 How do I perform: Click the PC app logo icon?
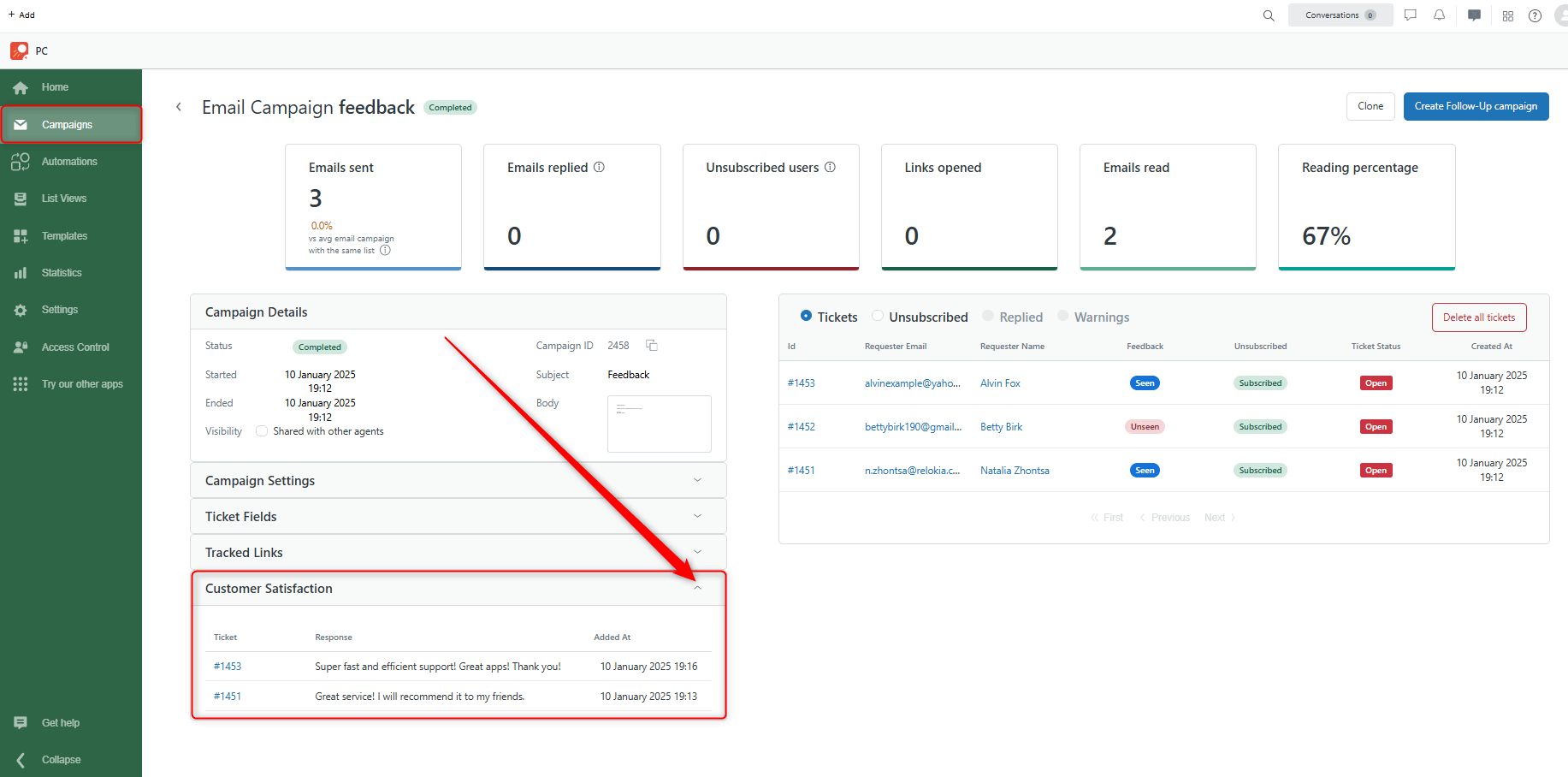pyautogui.click(x=19, y=50)
